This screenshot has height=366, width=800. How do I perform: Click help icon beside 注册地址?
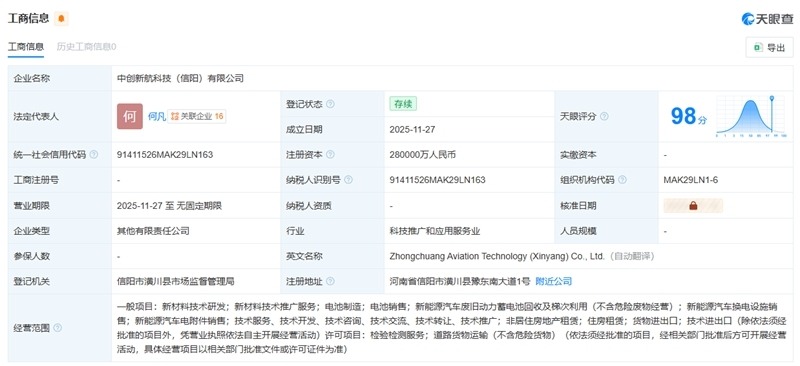330,281
